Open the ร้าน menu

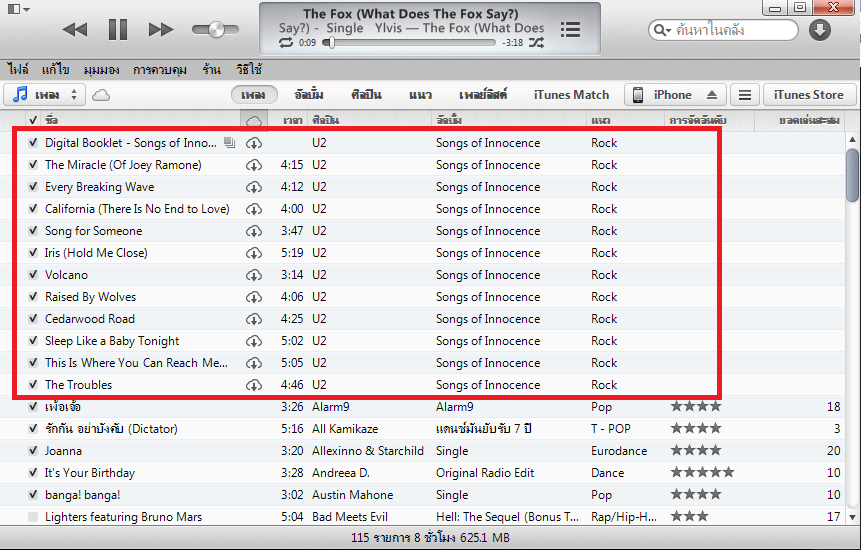(211, 69)
